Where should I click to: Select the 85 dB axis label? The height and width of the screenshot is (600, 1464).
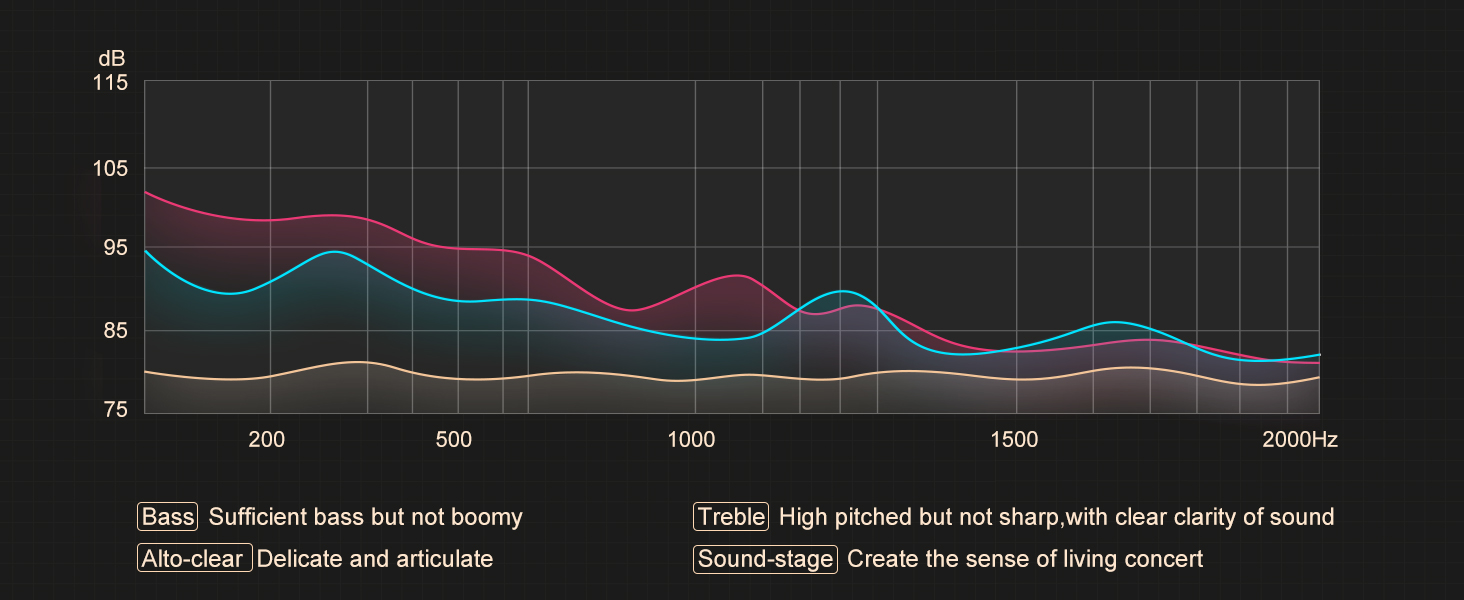[115, 330]
